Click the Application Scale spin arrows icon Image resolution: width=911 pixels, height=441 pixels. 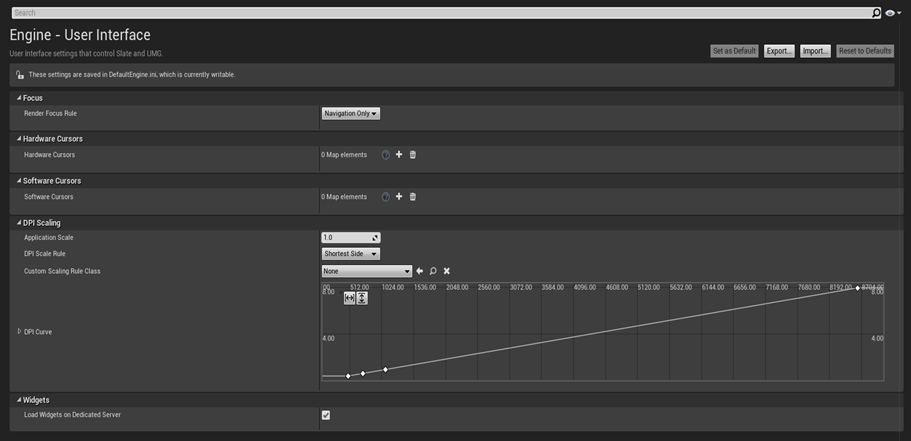[375, 238]
